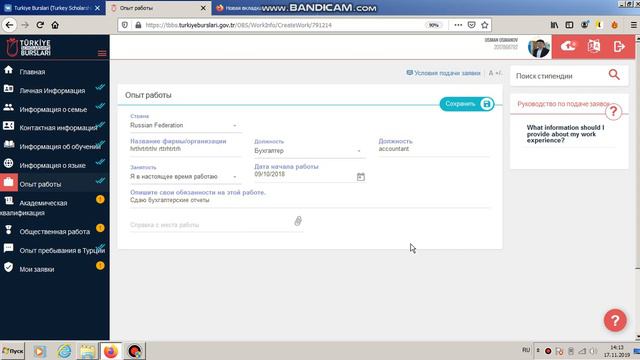Open Windows Start button Пуск
Screen dimensions: 640x360
click(x=13, y=351)
